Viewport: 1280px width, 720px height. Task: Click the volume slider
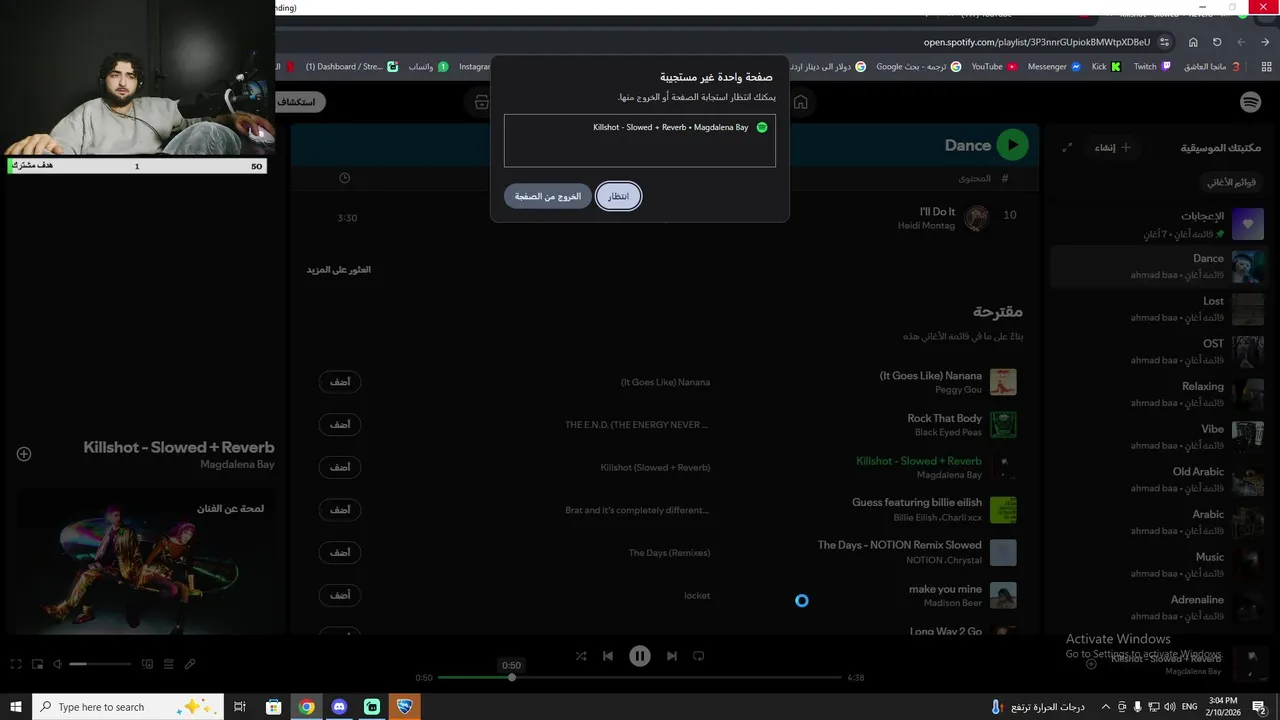100,664
